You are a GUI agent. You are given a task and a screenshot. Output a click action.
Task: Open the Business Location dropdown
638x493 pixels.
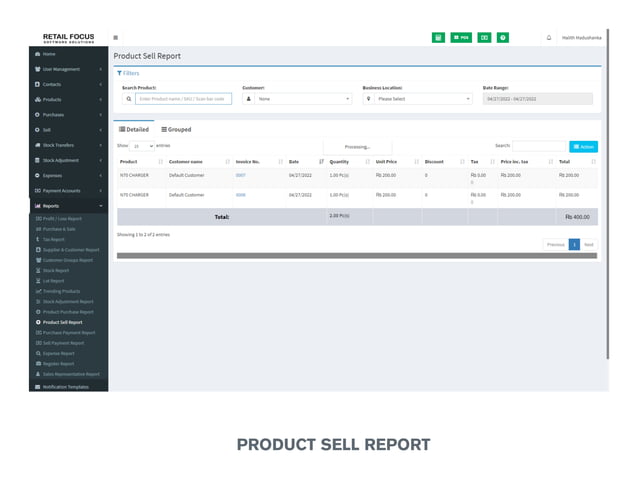pyautogui.click(x=423, y=99)
